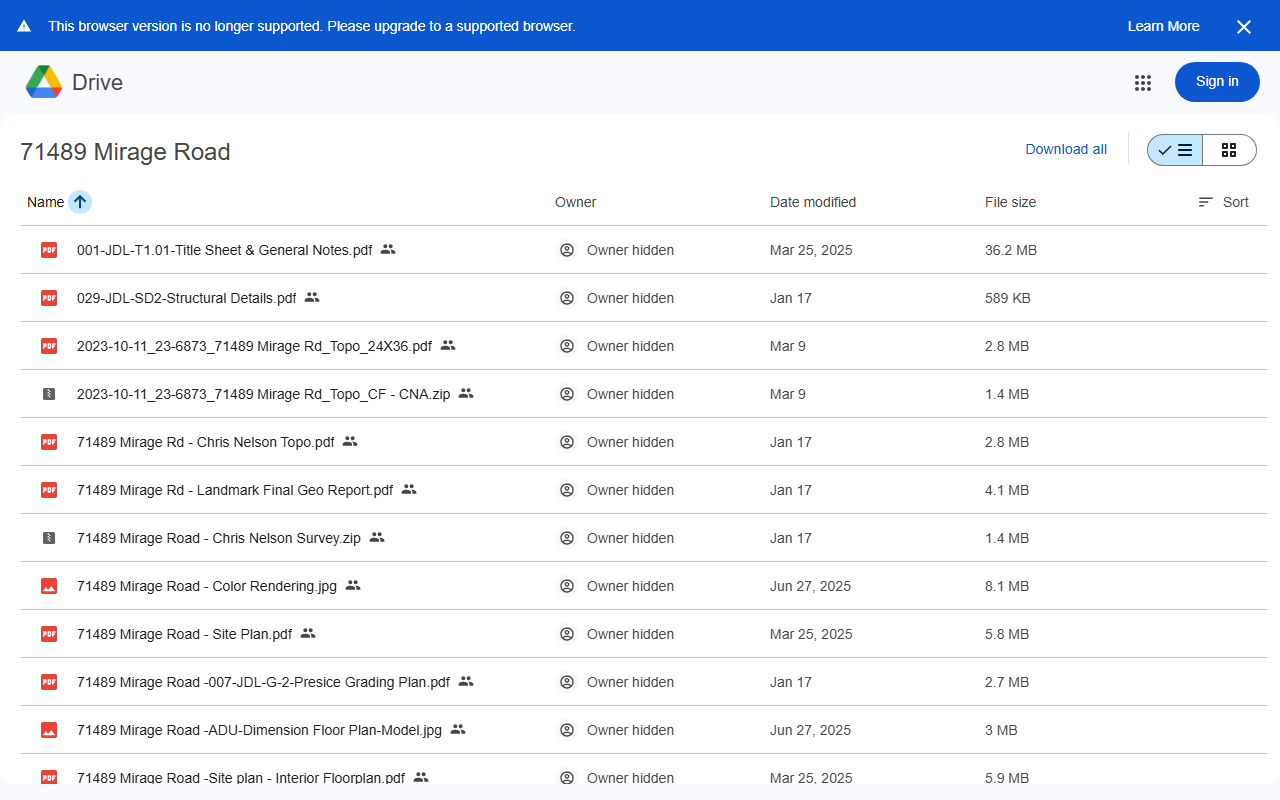
Task: Click the 589 KB file size cell
Action: click(x=1008, y=298)
